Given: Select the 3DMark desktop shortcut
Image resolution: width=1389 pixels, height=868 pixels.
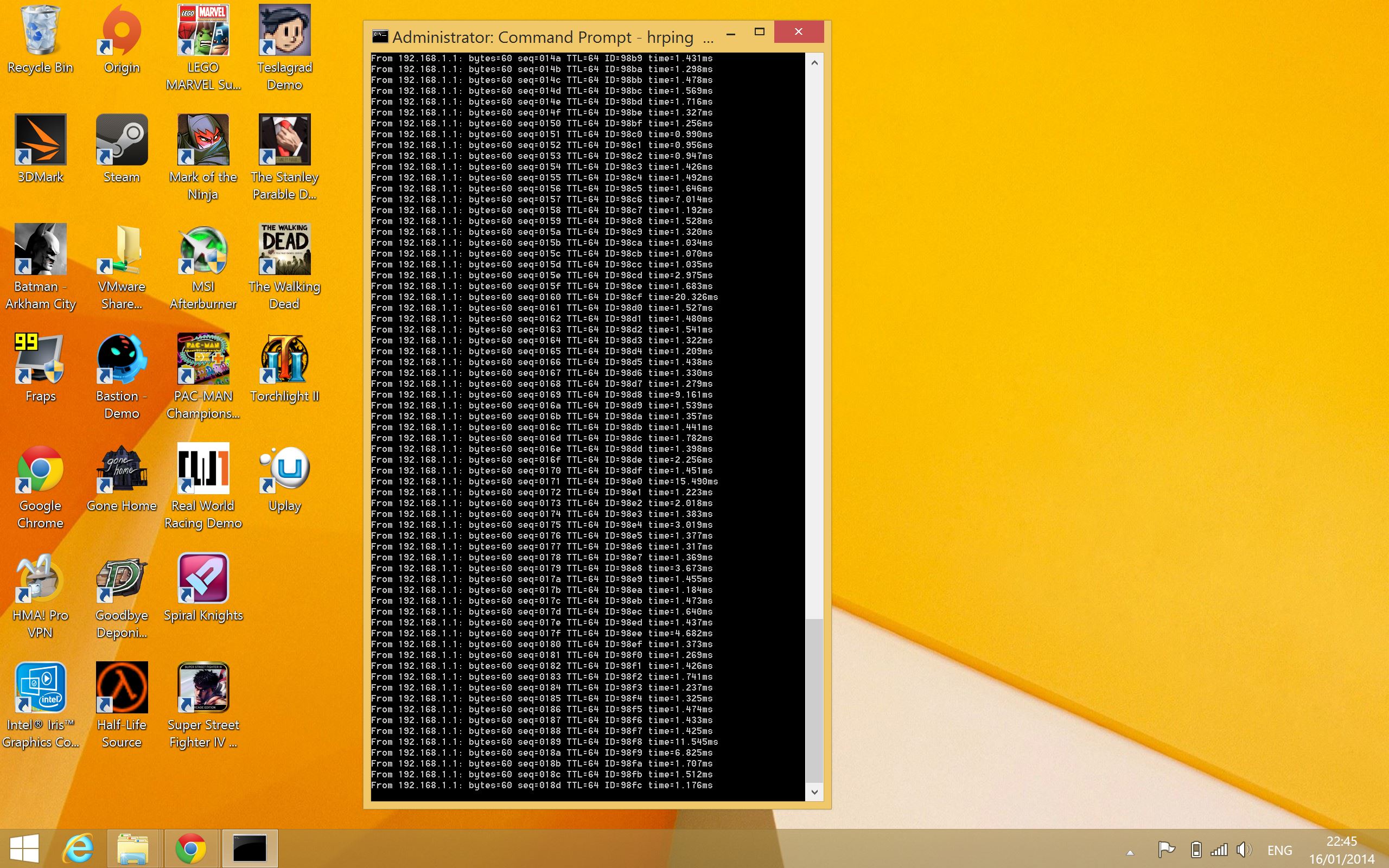Looking at the screenshot, I should (x=40, y=140).
